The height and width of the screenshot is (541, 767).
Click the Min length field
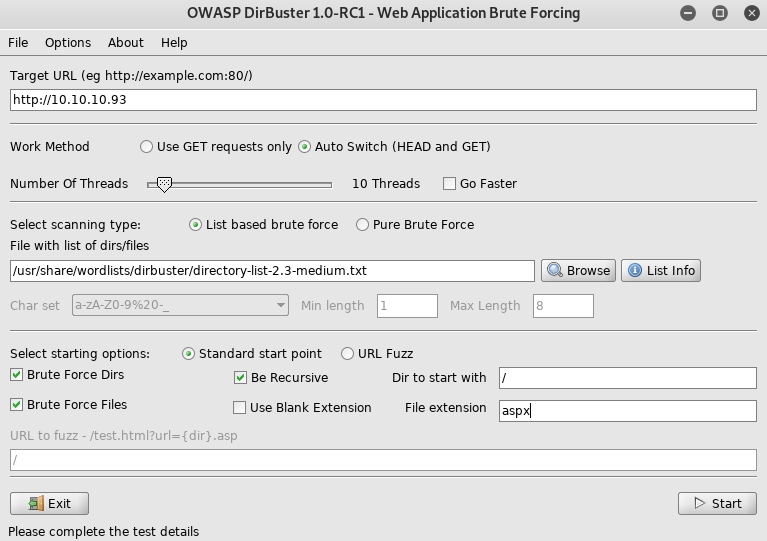407,306
